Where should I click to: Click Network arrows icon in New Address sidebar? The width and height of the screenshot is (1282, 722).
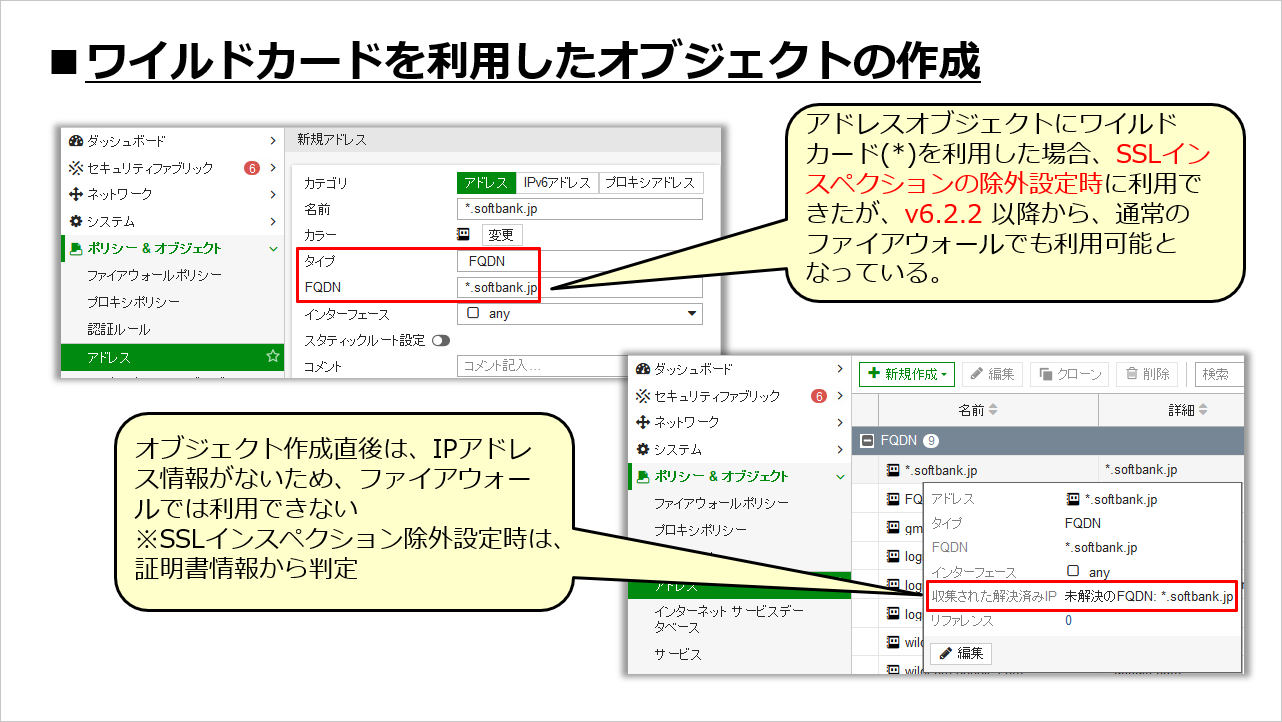click(76, 194)
